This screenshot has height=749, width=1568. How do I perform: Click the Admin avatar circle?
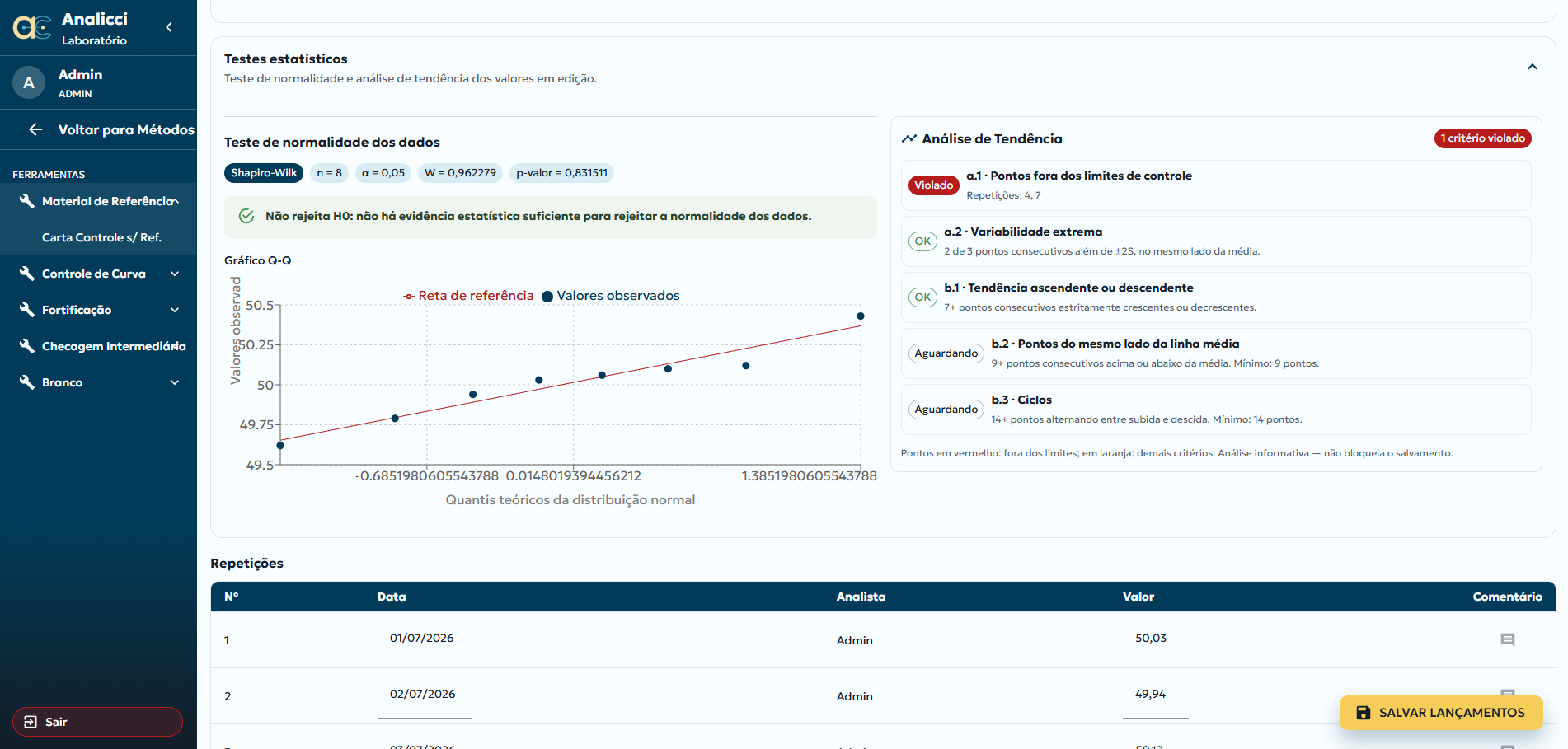coord(29,82)
